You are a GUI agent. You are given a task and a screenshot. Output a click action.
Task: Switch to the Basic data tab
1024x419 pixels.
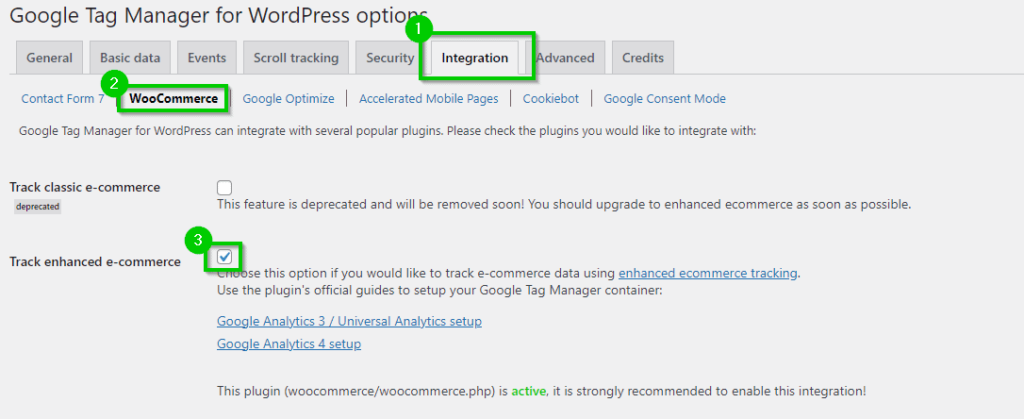130,57
